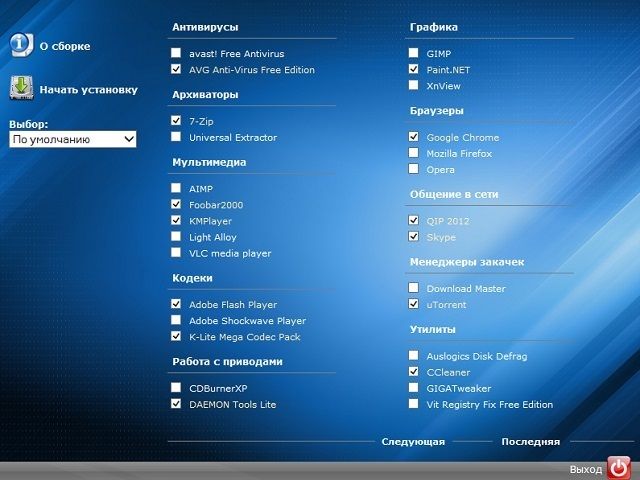Click the Кодеки section heading
Screen dimensions: 640x480
pos(192,278)
